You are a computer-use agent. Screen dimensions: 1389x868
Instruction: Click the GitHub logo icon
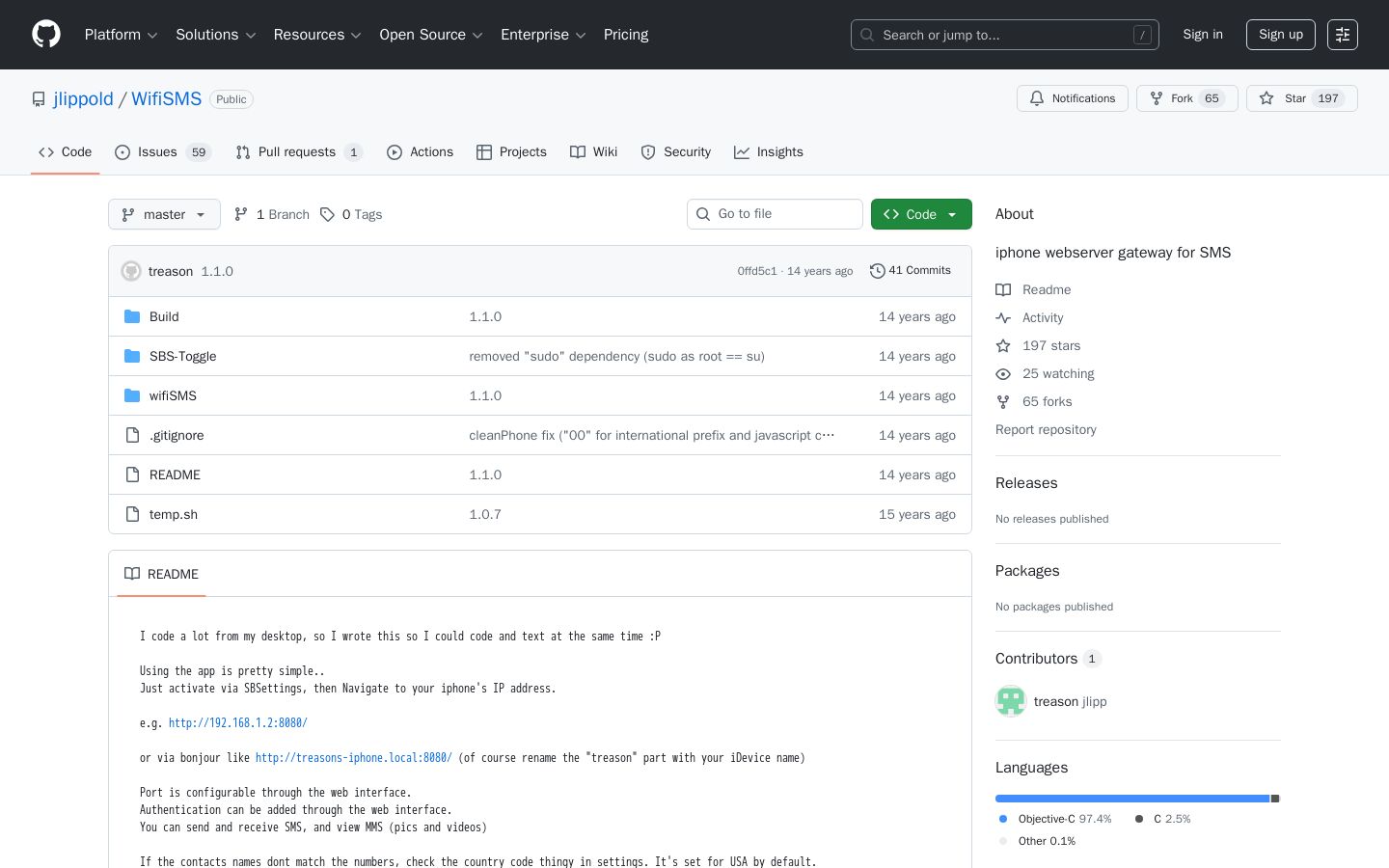coord(46,35)
